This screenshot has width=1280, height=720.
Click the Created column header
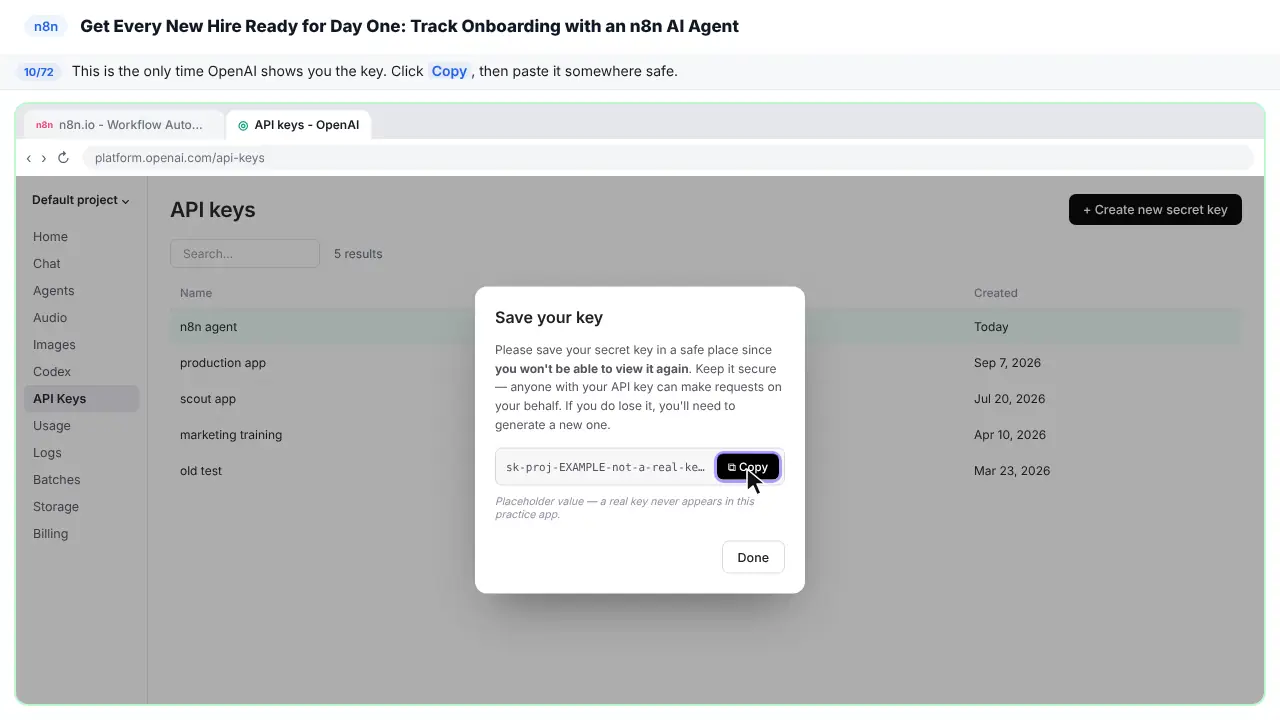point(995,293)
